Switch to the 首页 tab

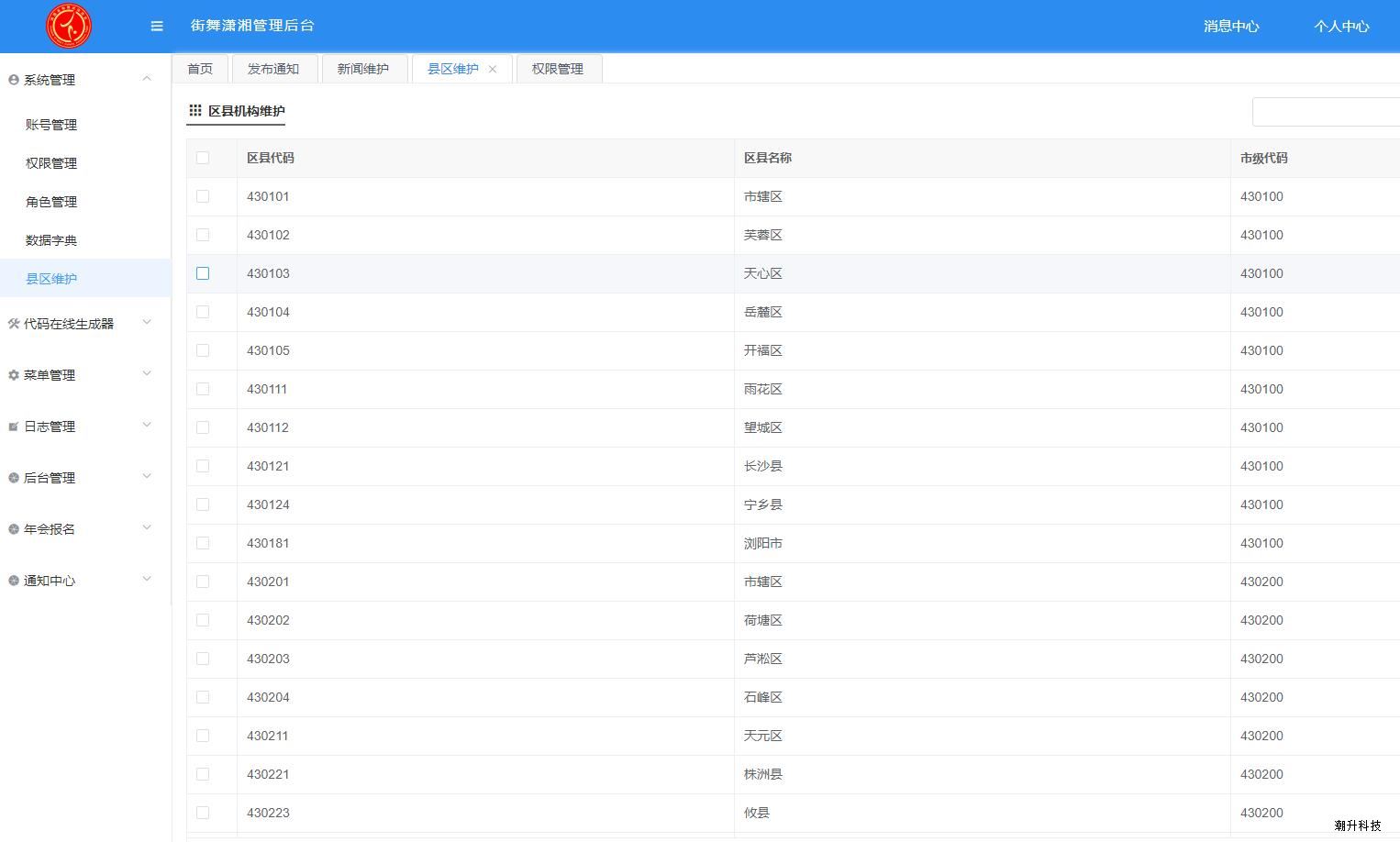pyautogui.click(x=200, y=69)
